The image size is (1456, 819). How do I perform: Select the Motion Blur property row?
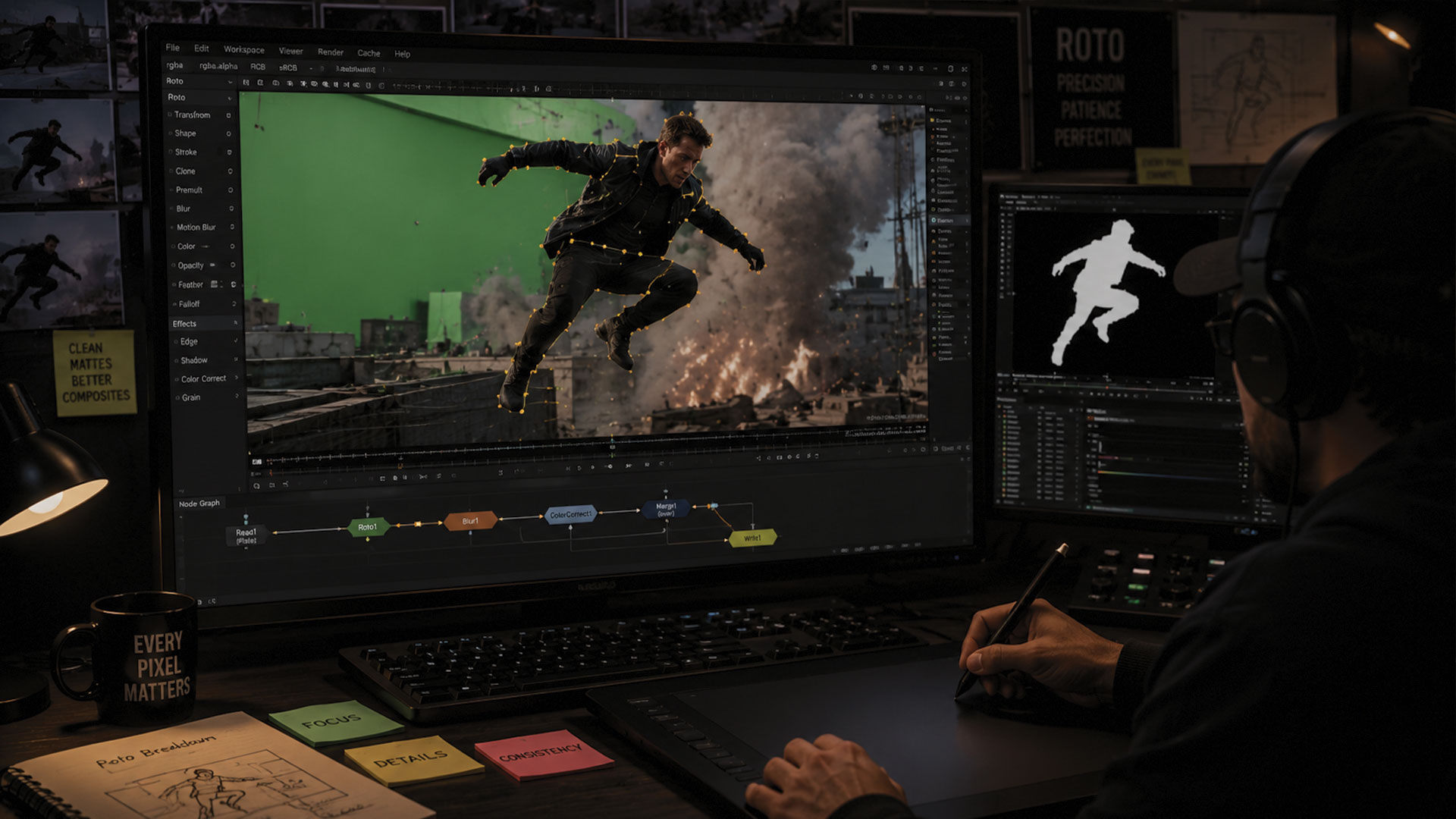pos(202,227)
